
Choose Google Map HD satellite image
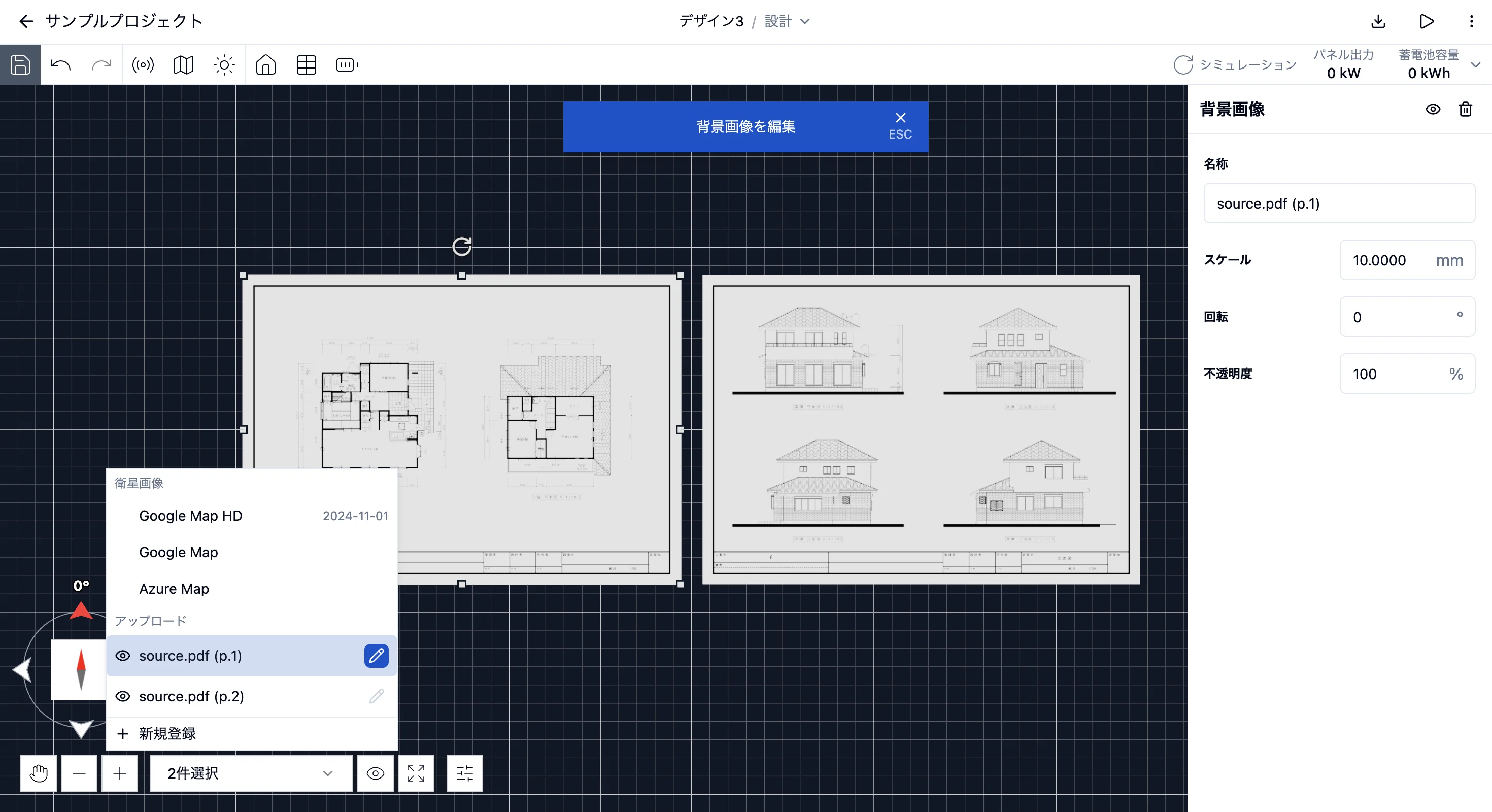pos(251,516)
